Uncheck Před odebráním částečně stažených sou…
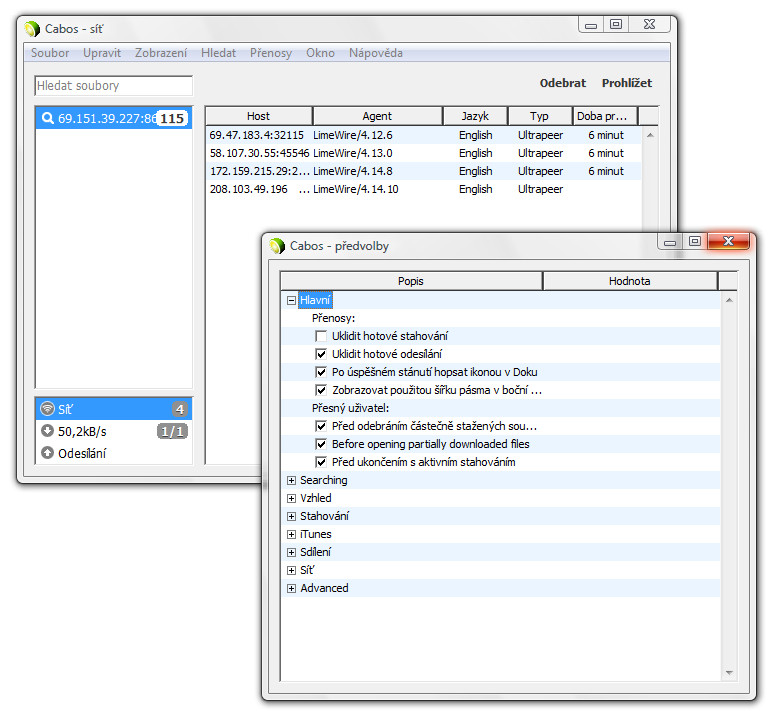The width and height of the screenshot is (773, 715). click(321, 426)
